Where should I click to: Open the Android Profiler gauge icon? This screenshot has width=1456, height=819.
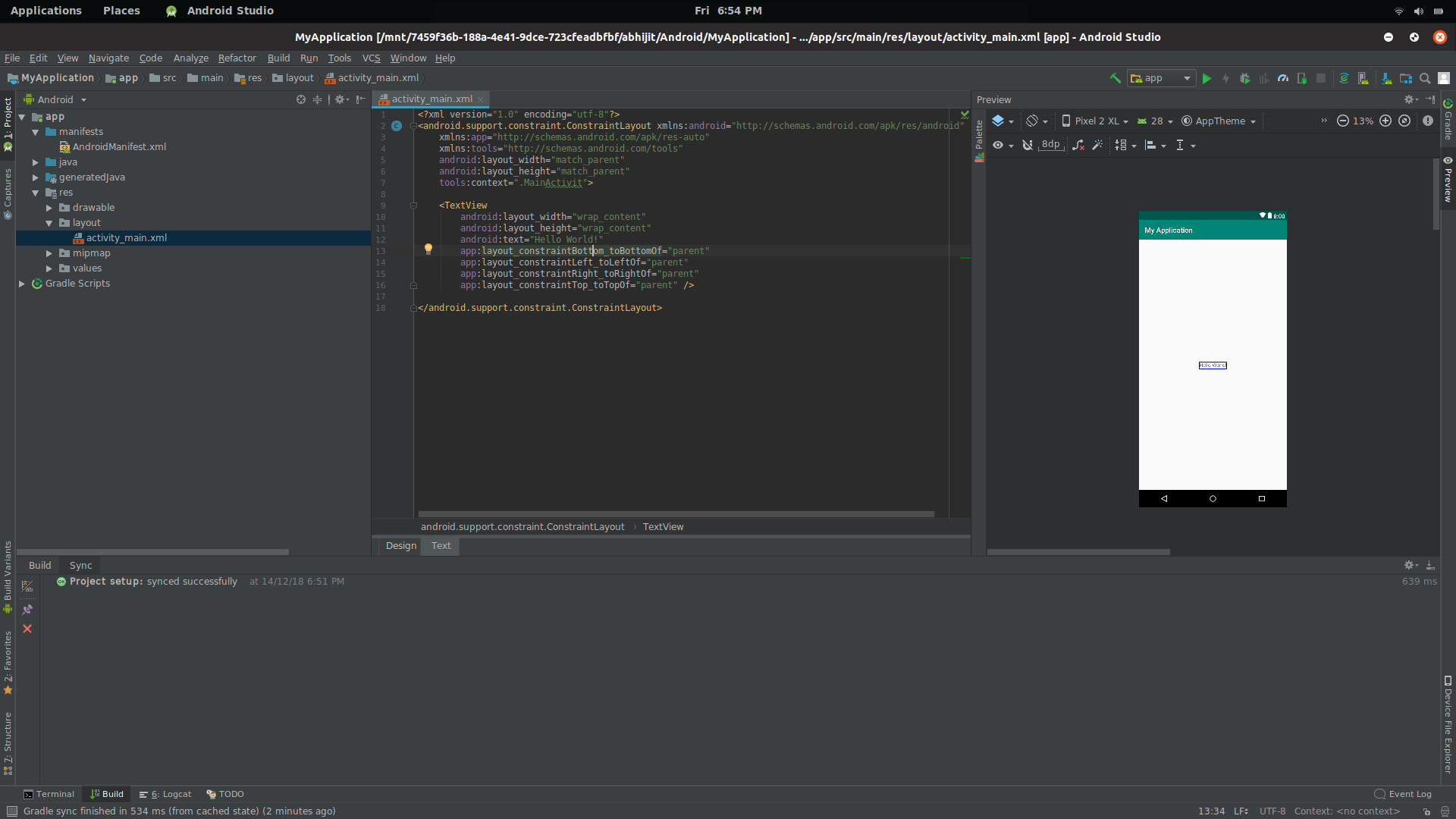[x=1283, y=78]
